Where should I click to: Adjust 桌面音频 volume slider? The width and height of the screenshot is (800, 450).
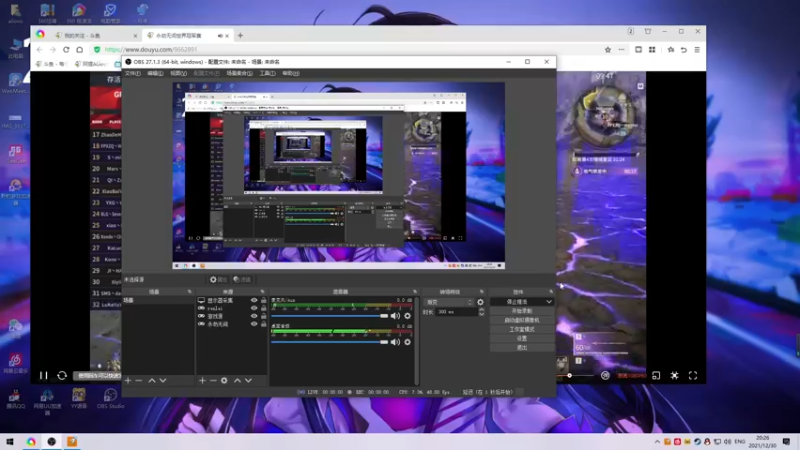tap(330, 342)
